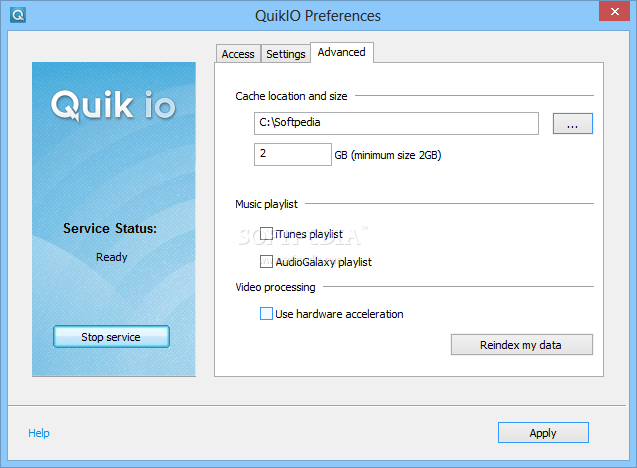Viewport: 637px width, 468px height.
Task: Switch to the Access tab
Action: (x=238, y=54)
